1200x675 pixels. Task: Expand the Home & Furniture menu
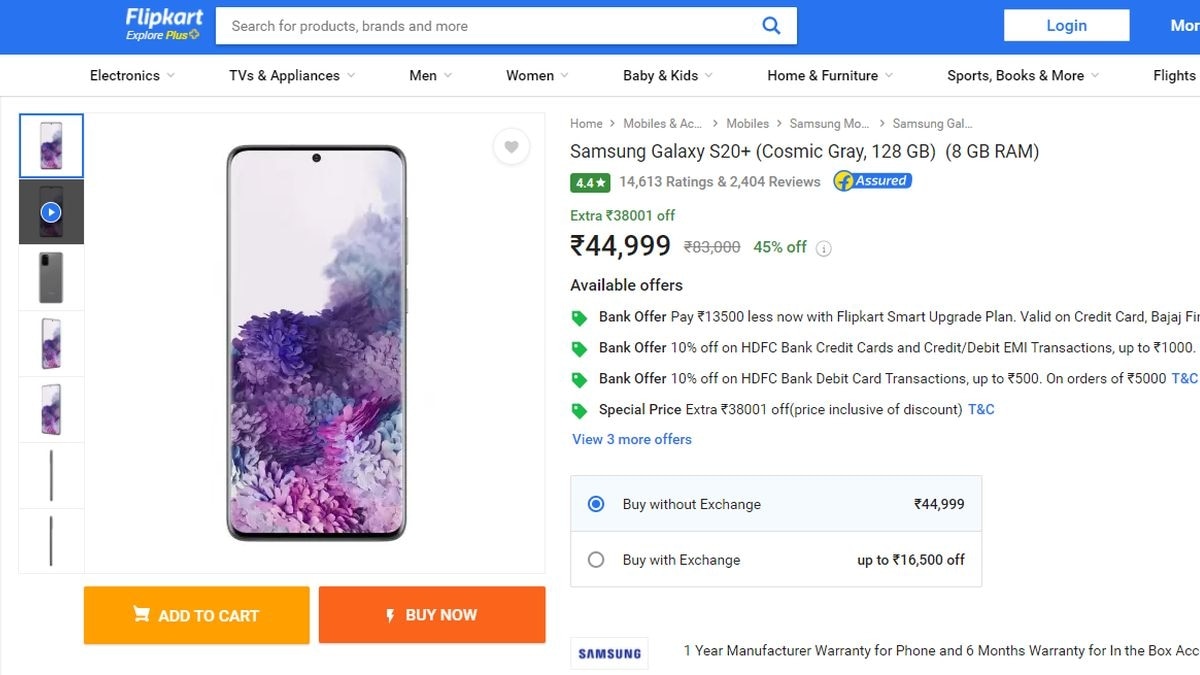pyautogui.click(x=830, y=75)
